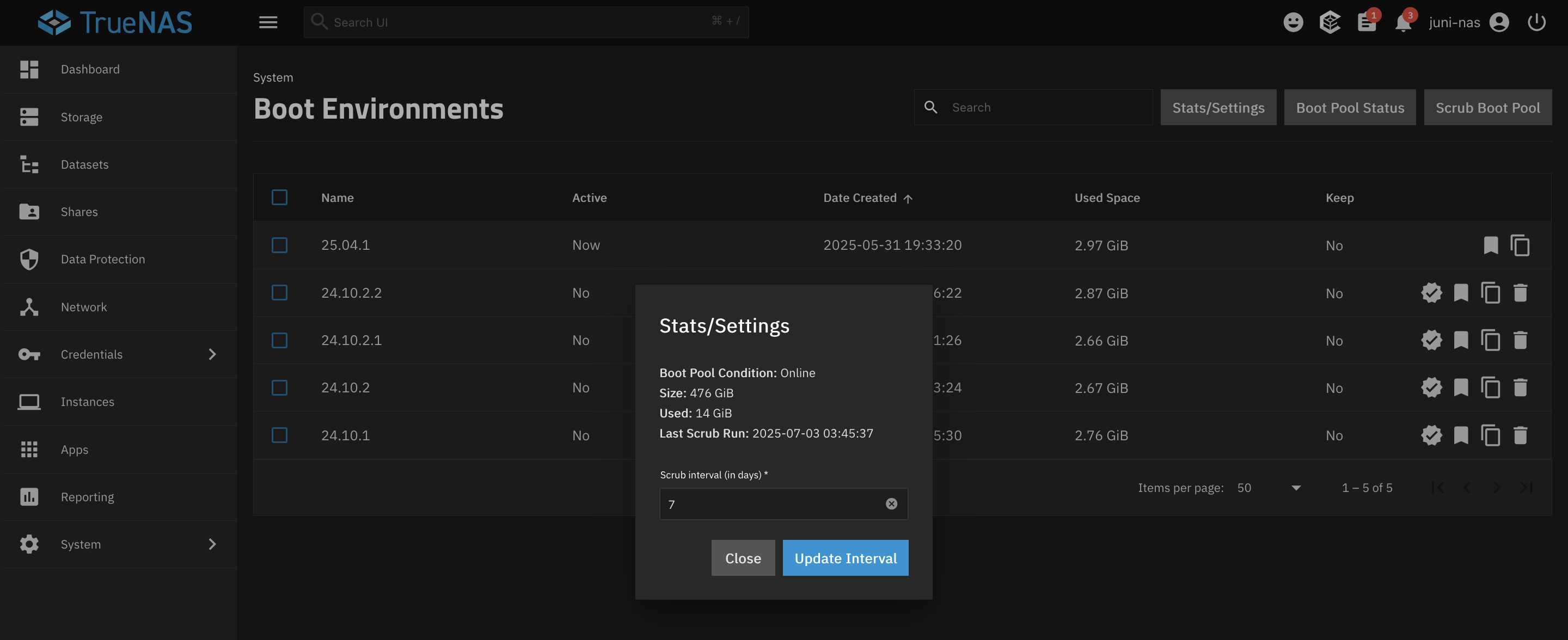Check the 24.10.1 row checkbox
Viewport: 1568px width, 640px height.
pyautogui.click(x=279, y=435)
